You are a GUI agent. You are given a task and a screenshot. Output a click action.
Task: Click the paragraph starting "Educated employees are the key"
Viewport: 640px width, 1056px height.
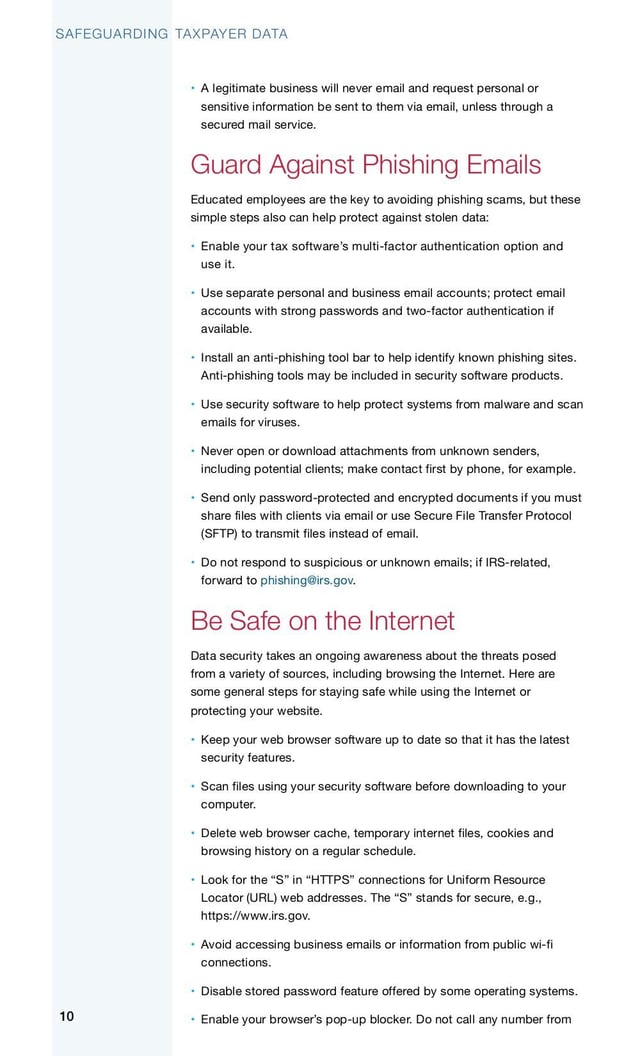pos(385,208)
